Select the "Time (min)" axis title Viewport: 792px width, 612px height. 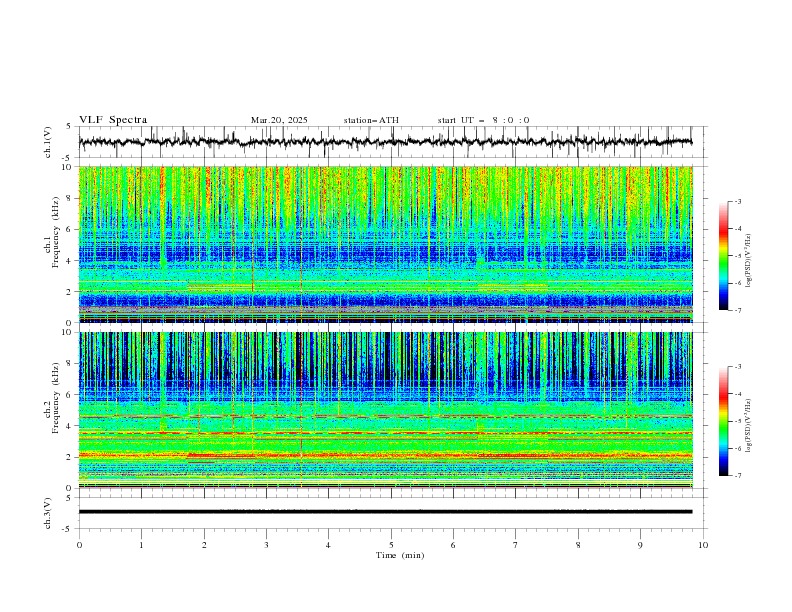pos(400,555)
